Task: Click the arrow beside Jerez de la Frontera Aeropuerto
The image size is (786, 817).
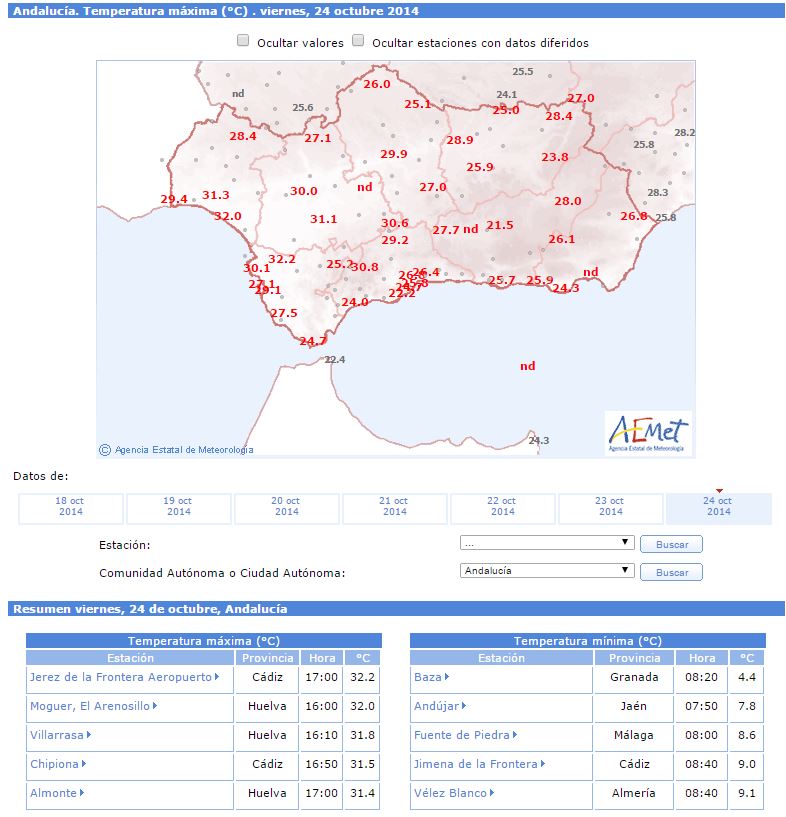Action: [217, 677]
